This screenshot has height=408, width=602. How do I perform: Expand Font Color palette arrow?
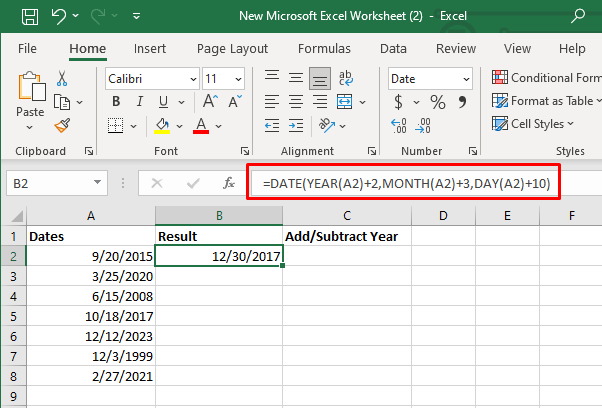click(218, 126)
